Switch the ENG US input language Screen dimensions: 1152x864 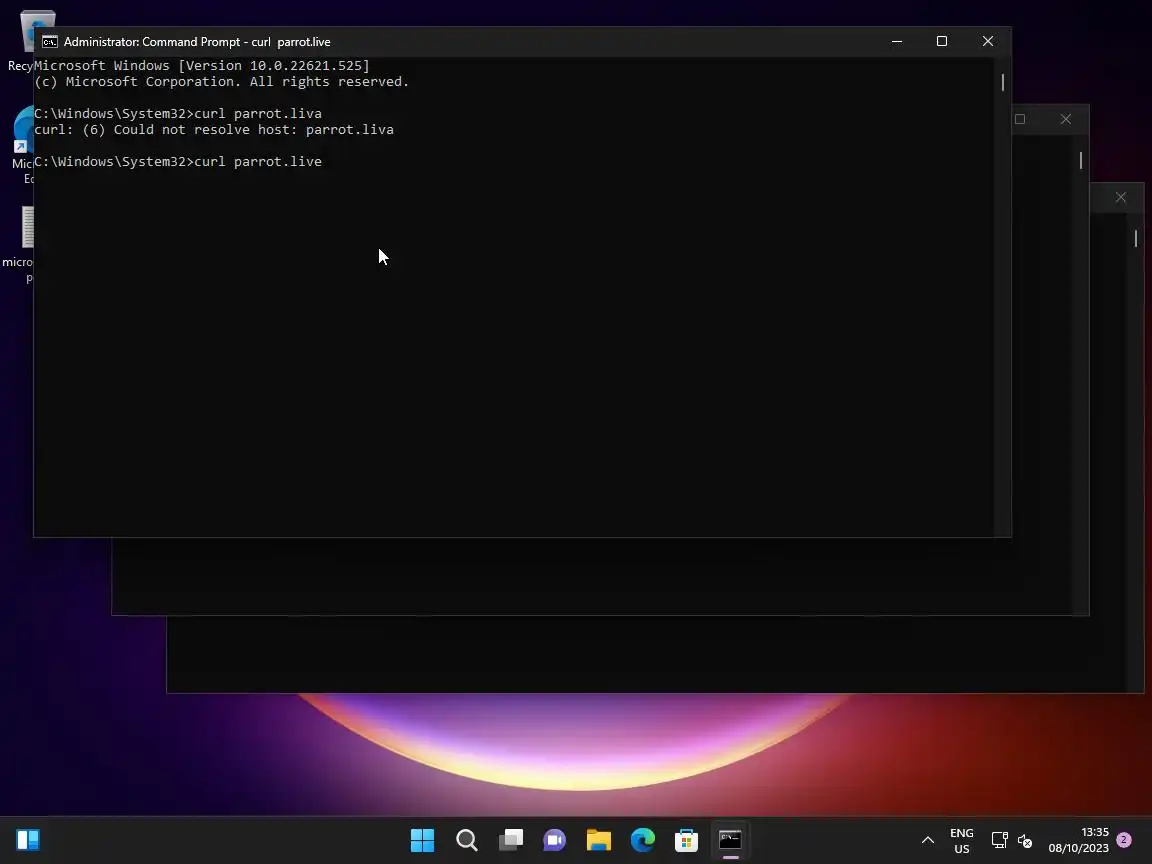[x=962, y=840]
